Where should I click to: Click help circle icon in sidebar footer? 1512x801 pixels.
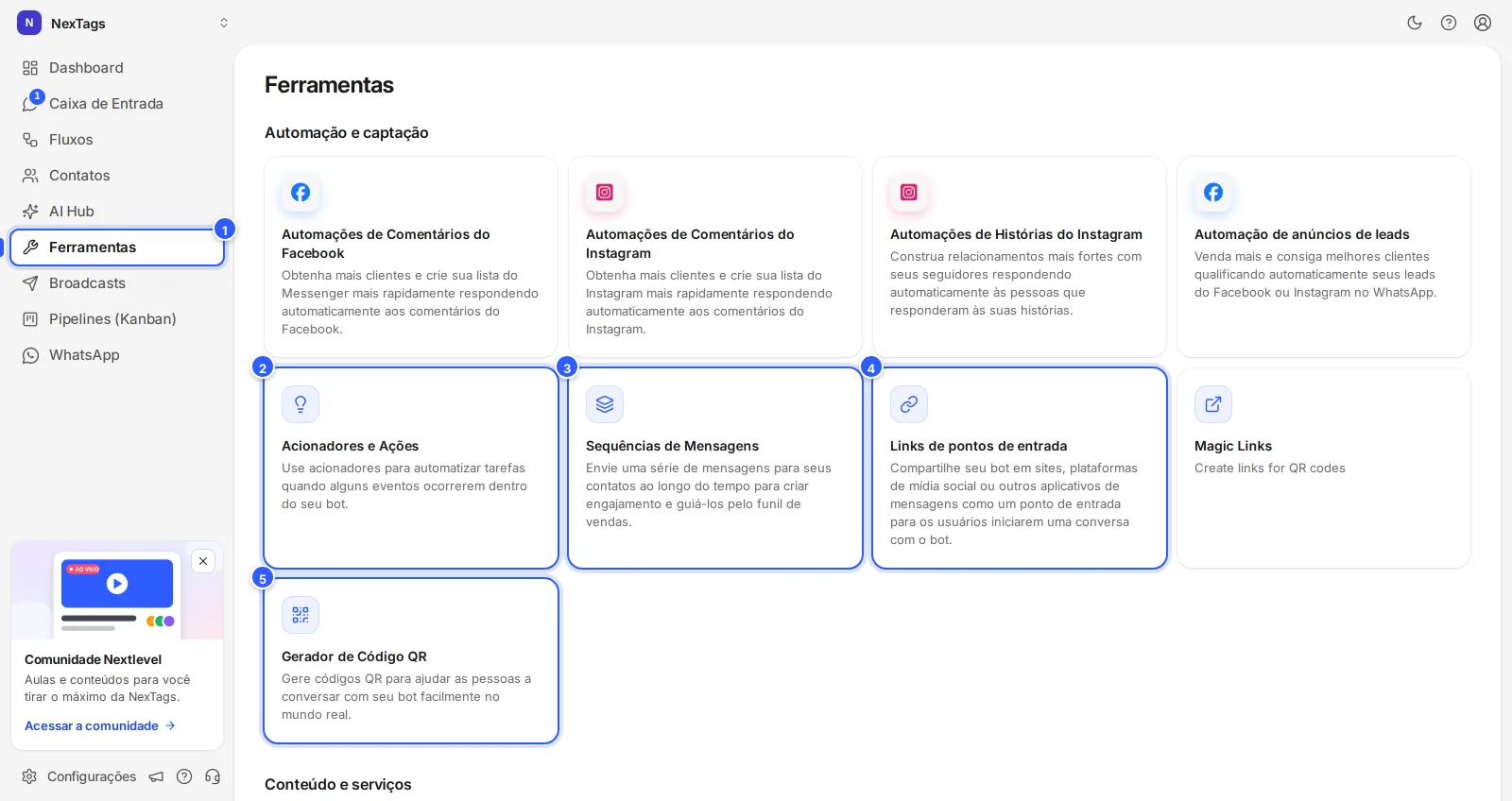184,776
